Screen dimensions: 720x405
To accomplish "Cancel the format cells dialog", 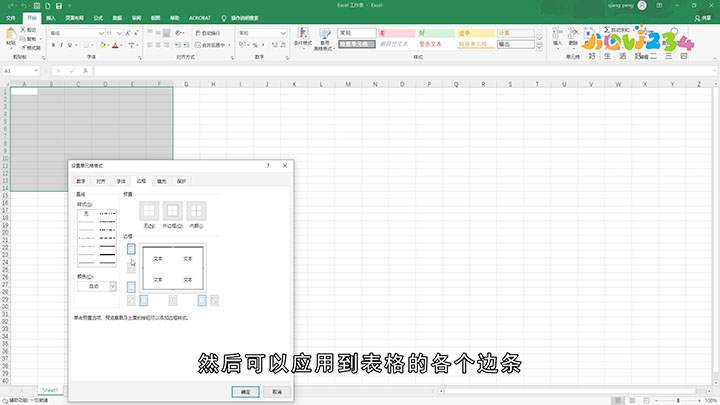I will (x=277, y=392).
